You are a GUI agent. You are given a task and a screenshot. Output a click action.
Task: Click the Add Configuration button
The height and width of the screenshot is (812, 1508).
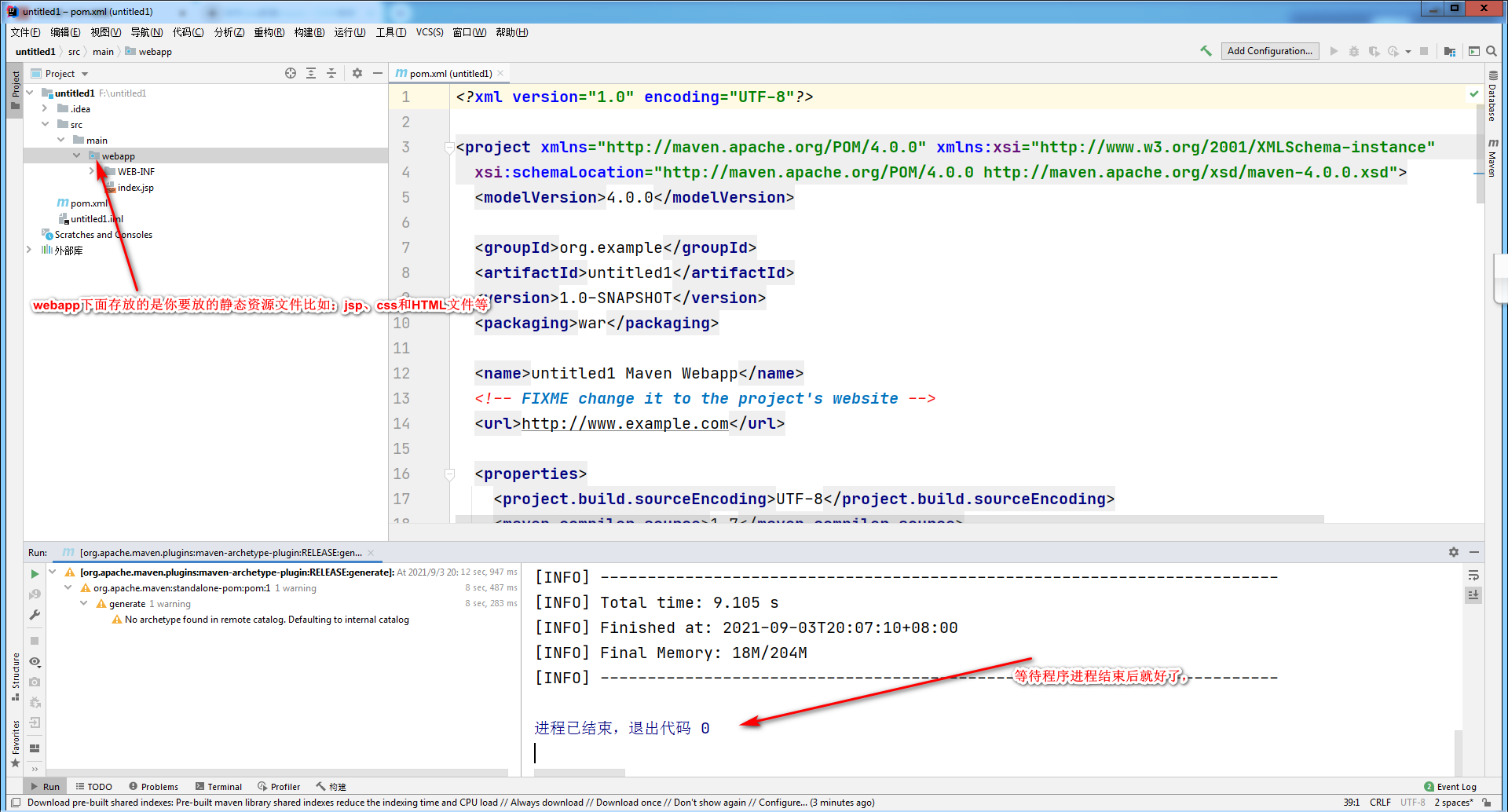(x=1270, y=50)
